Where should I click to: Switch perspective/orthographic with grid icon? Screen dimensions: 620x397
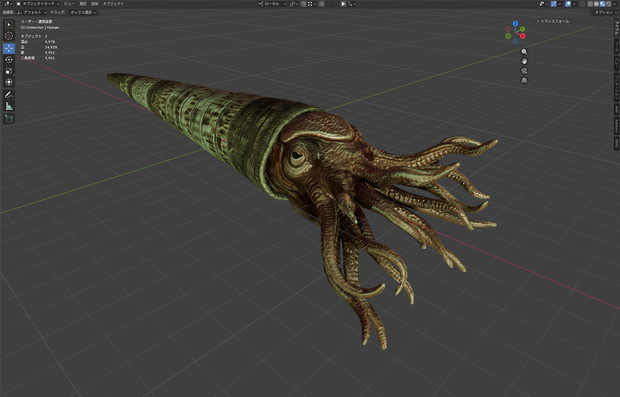524,80
